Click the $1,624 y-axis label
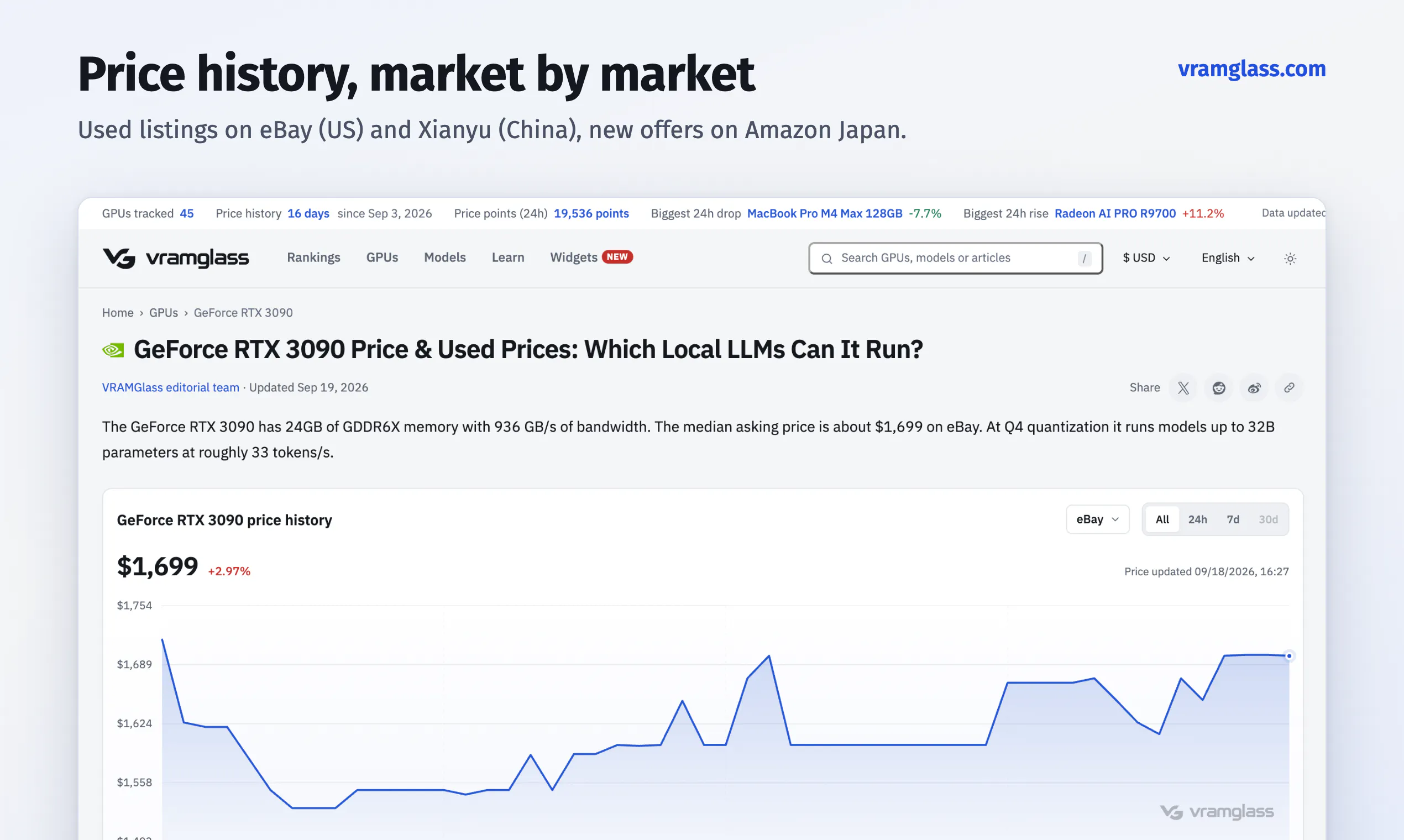The width and height of the screenshot is (1404, 840). coord(134,723)
